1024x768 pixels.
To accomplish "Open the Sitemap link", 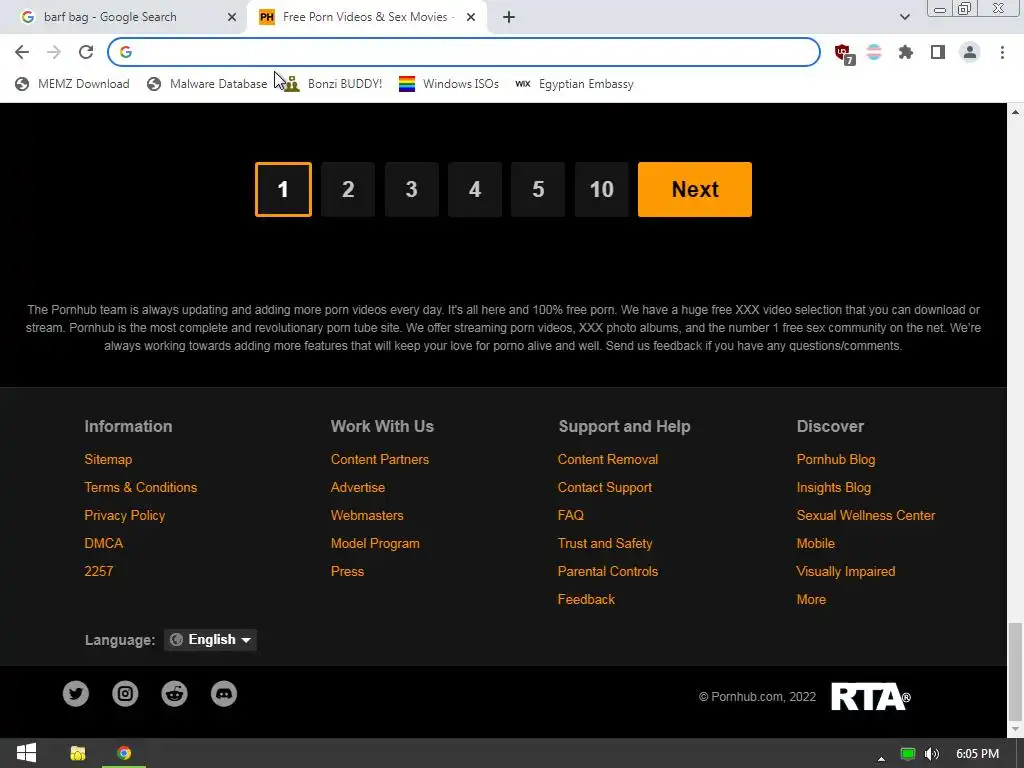I will coord(108,460).
